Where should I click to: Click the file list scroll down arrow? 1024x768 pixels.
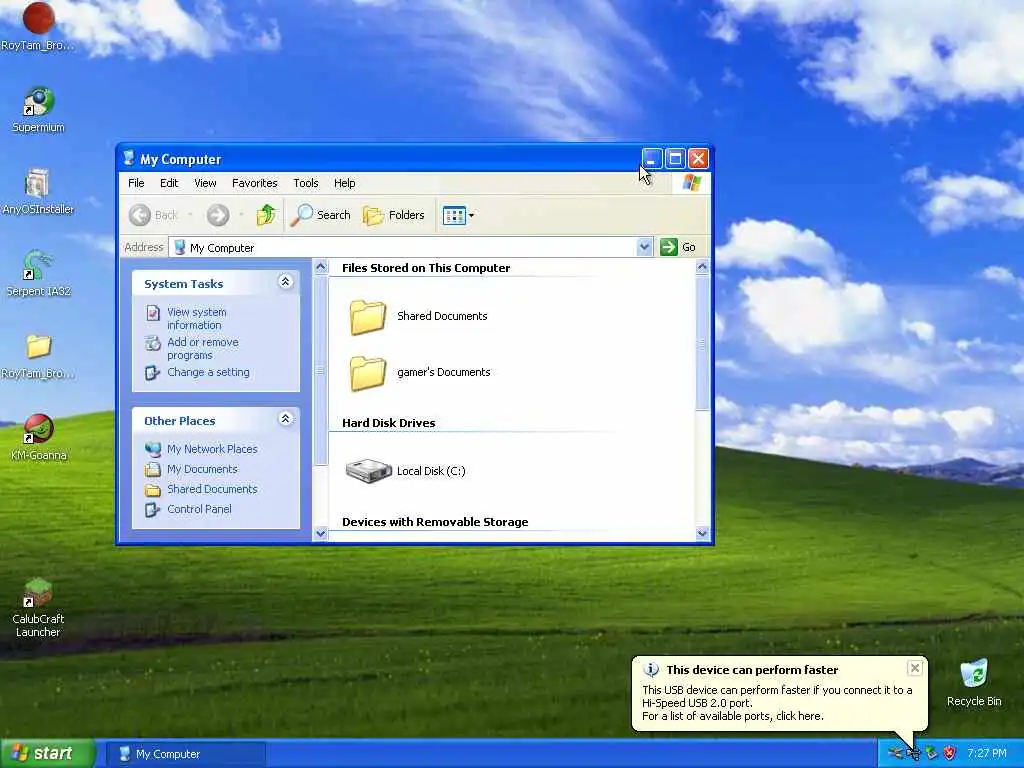(702, 534)
